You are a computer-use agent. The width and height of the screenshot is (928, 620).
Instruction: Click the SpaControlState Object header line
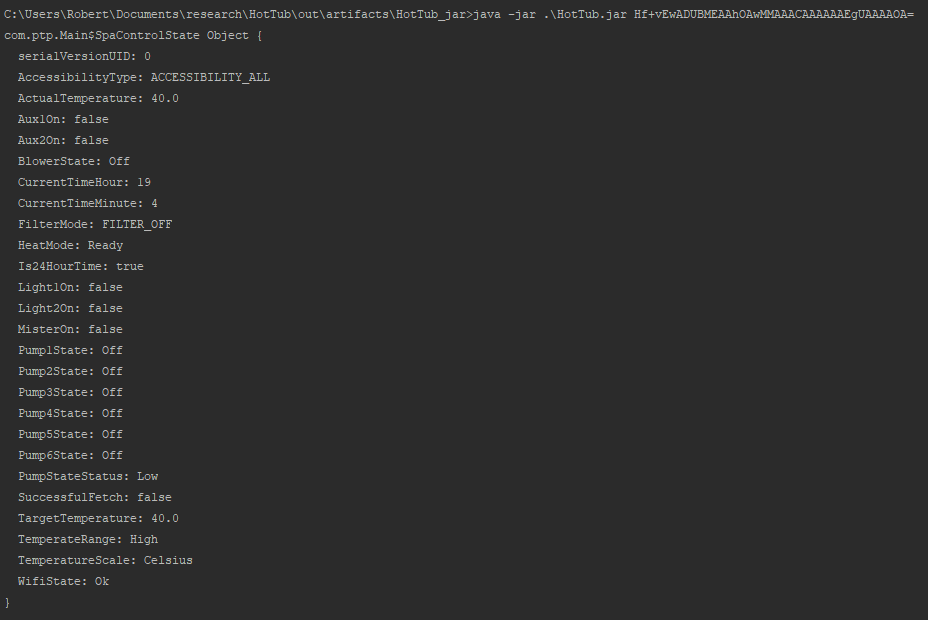pos(133,35)
